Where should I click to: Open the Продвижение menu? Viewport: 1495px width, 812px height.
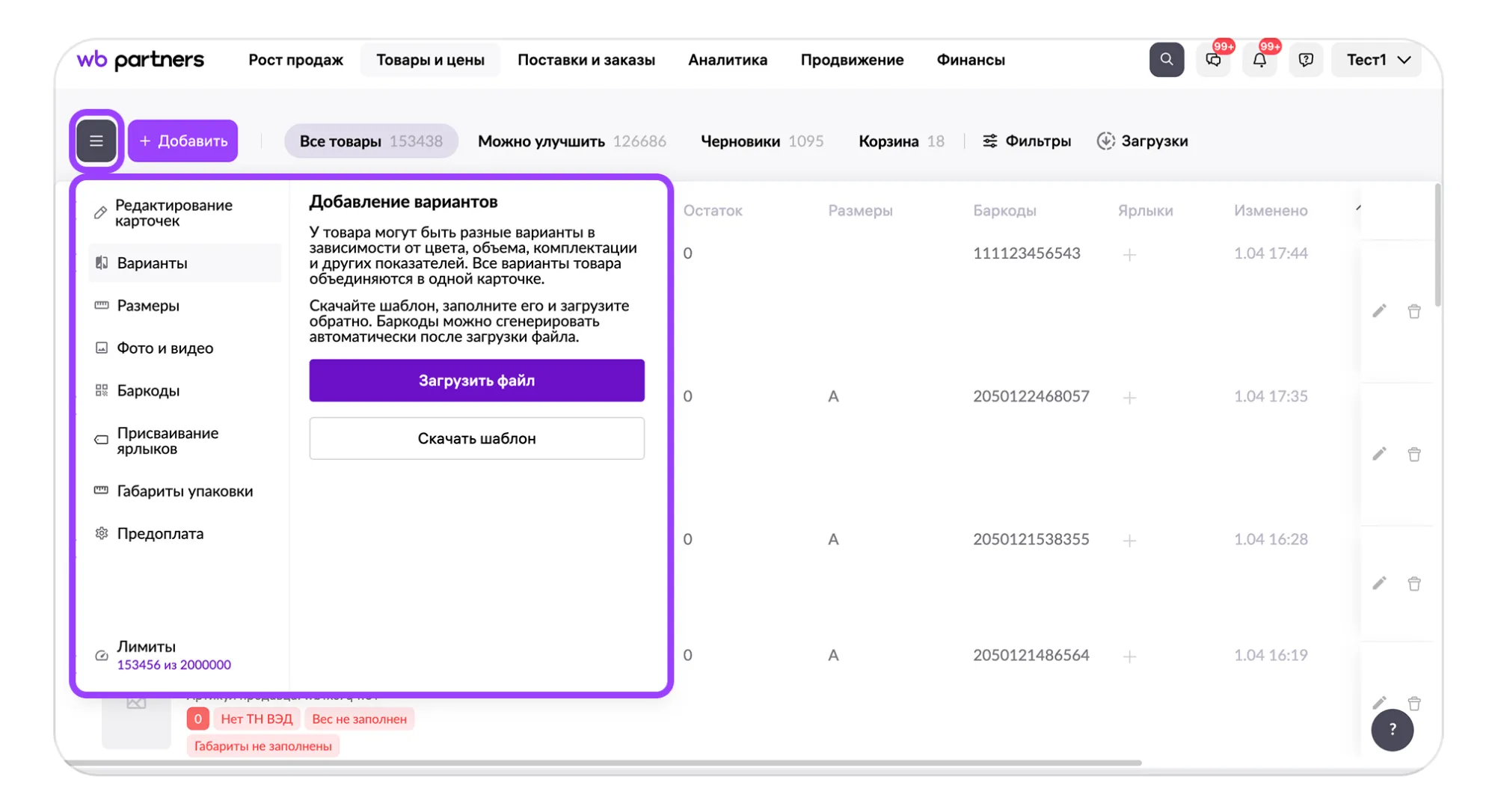(852, 59)
